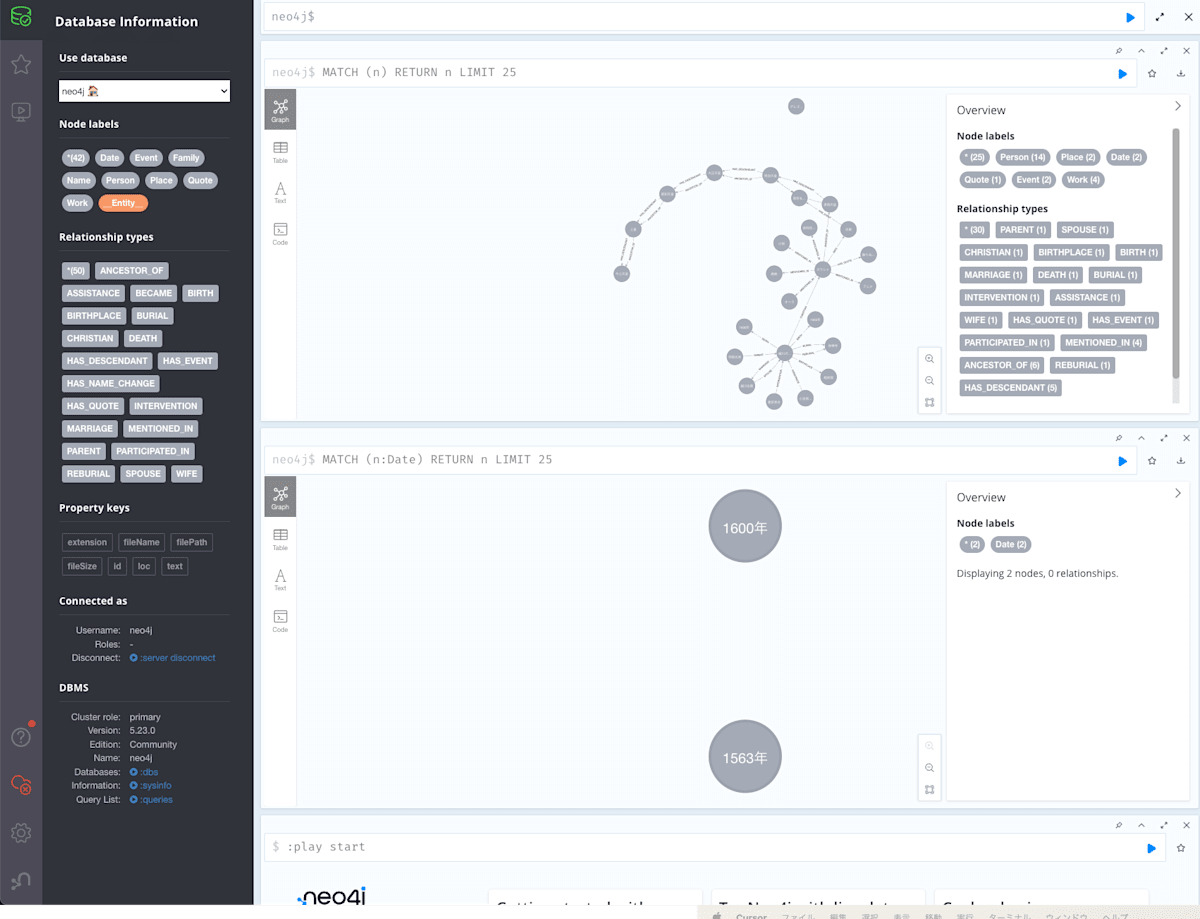1200x919 pixels.
Task: Zoom in on the first graph
Action: [x=929, y=359]
